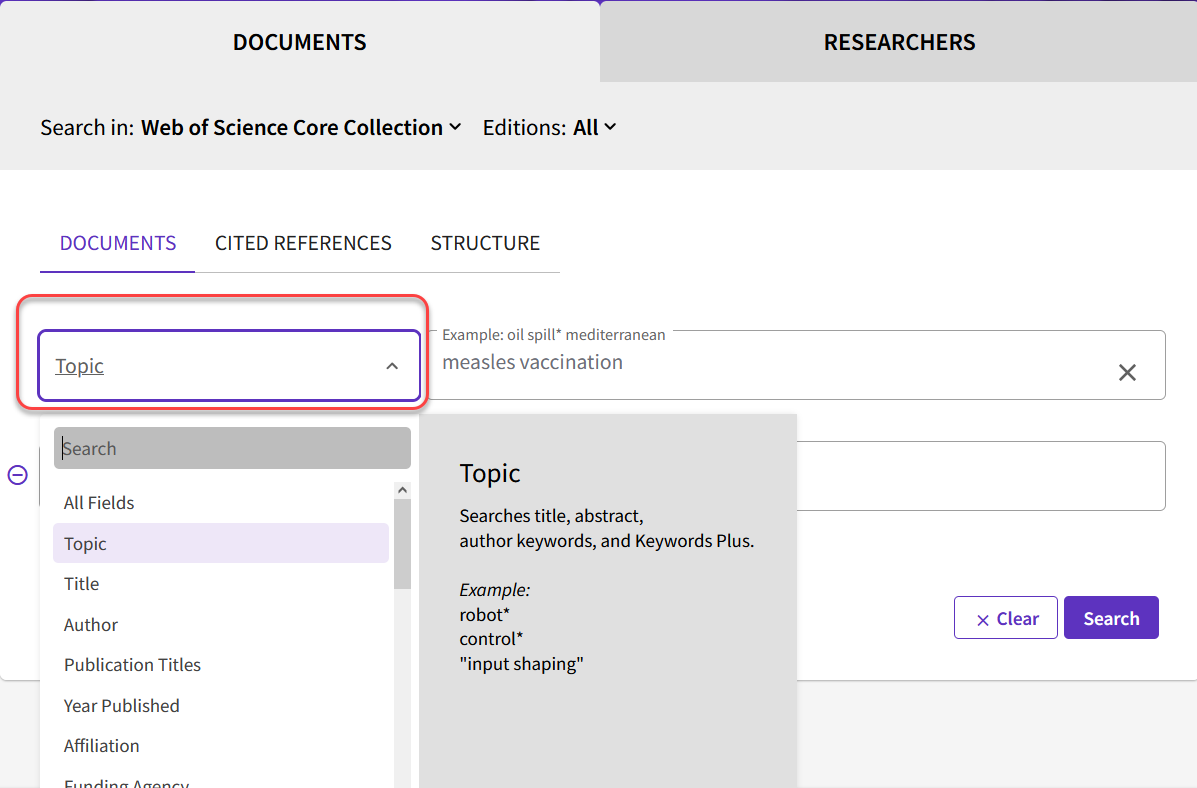Choose Title from the field list

click(x=221, y=583)
